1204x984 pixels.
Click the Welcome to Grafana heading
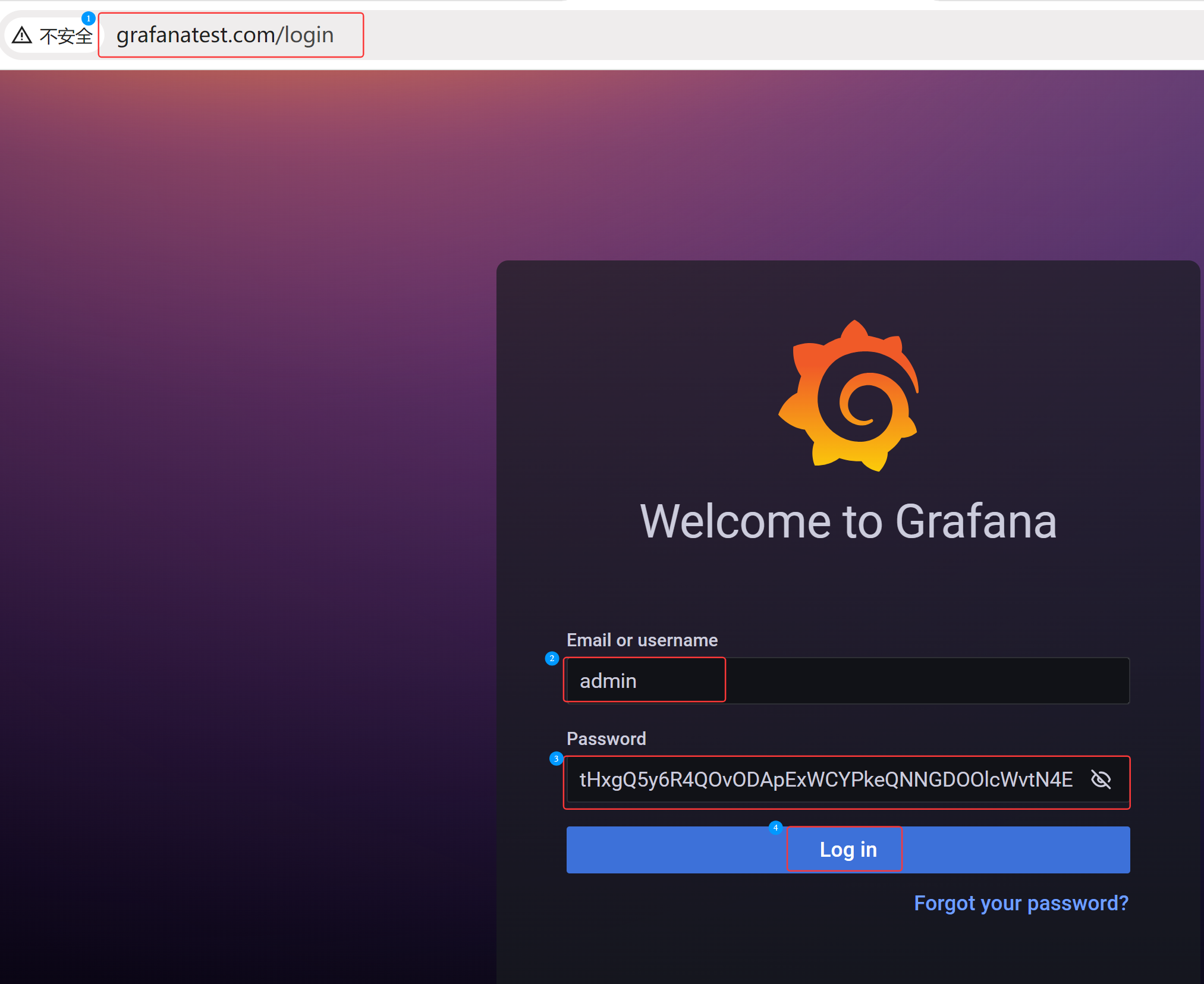[848, 521]
